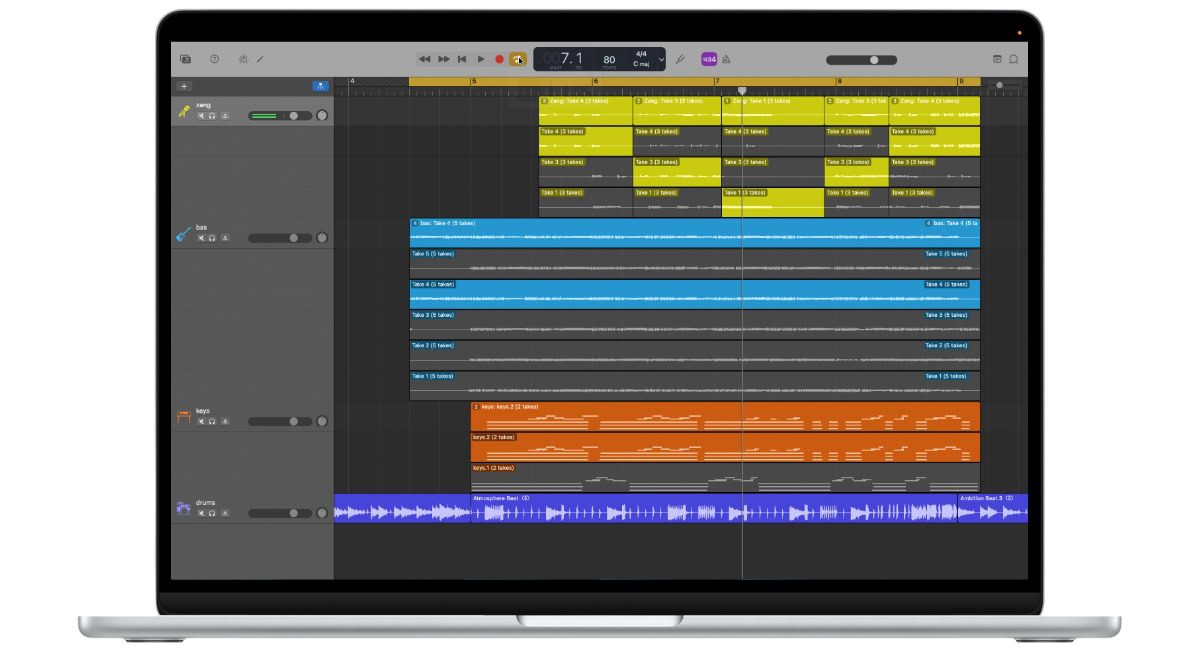Open take menu on bas Take 4 region

pyautogui.click(x=415, y=223)
